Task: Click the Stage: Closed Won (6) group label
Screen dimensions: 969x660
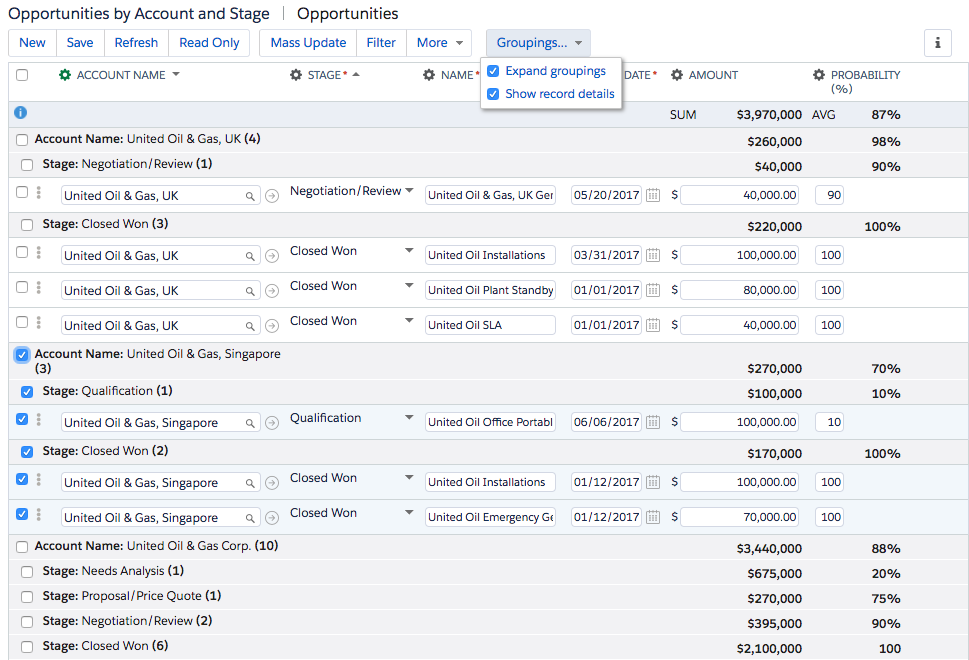Action: (105, 646)
